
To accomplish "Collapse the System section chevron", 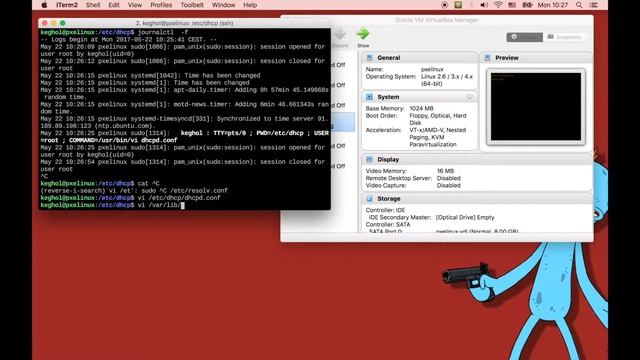I will pyautogui.click(x=470, y=97).
